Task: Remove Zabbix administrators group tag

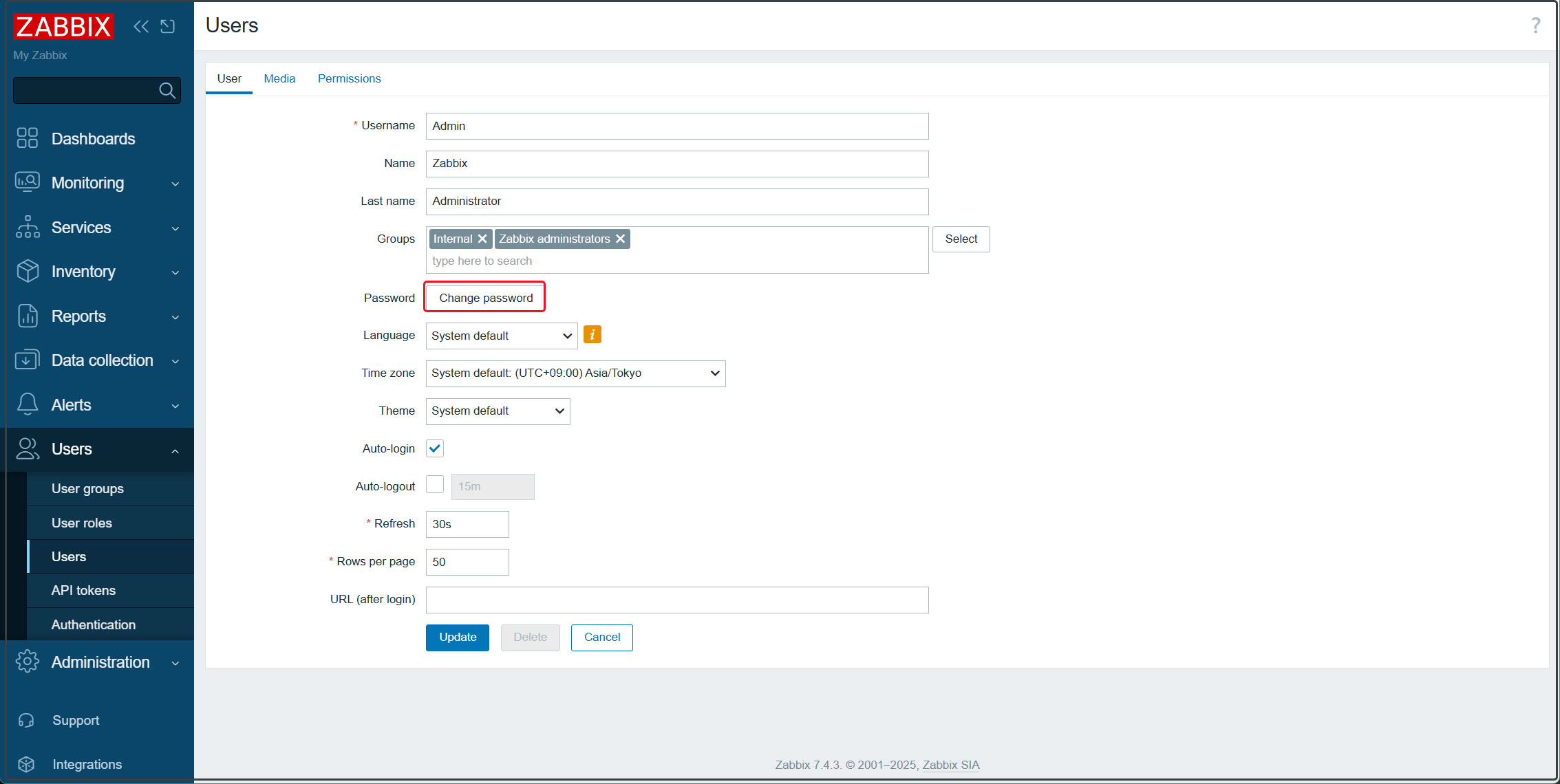Action: [x=620, y=239]
